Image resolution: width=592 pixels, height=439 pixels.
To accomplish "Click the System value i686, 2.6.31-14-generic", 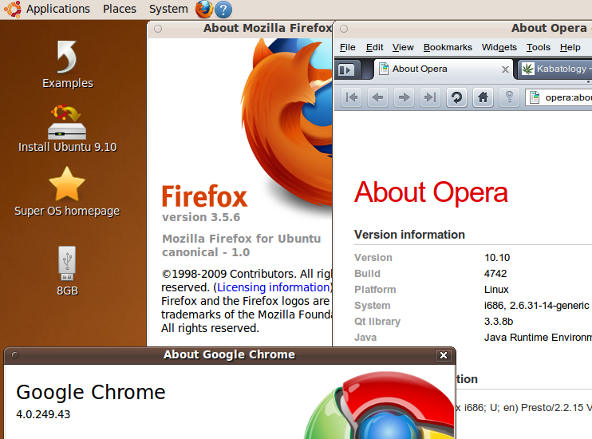I will pyautogui.click(x=536, y=305).
